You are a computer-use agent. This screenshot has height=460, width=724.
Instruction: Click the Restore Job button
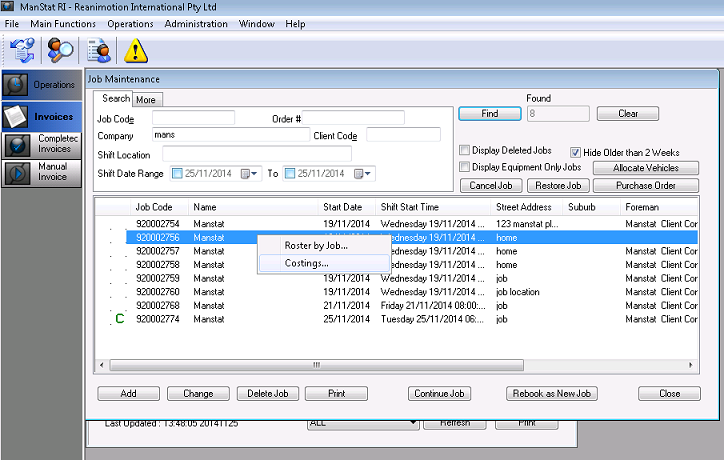(x=558, y=186)
